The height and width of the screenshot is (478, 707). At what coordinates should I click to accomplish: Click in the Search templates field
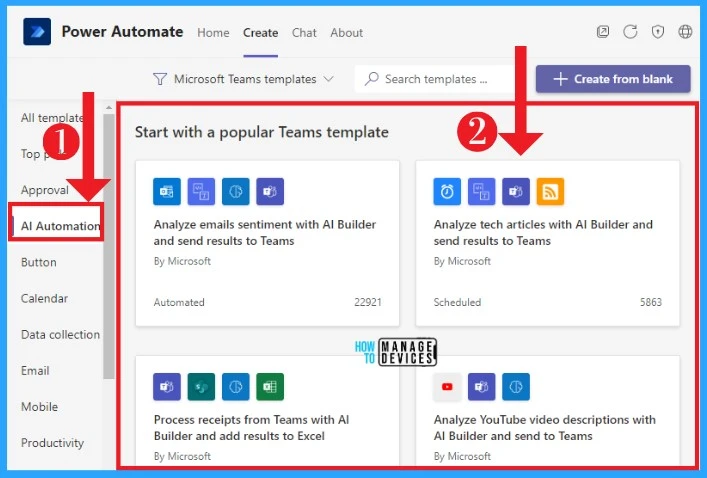tap(435, 79)
